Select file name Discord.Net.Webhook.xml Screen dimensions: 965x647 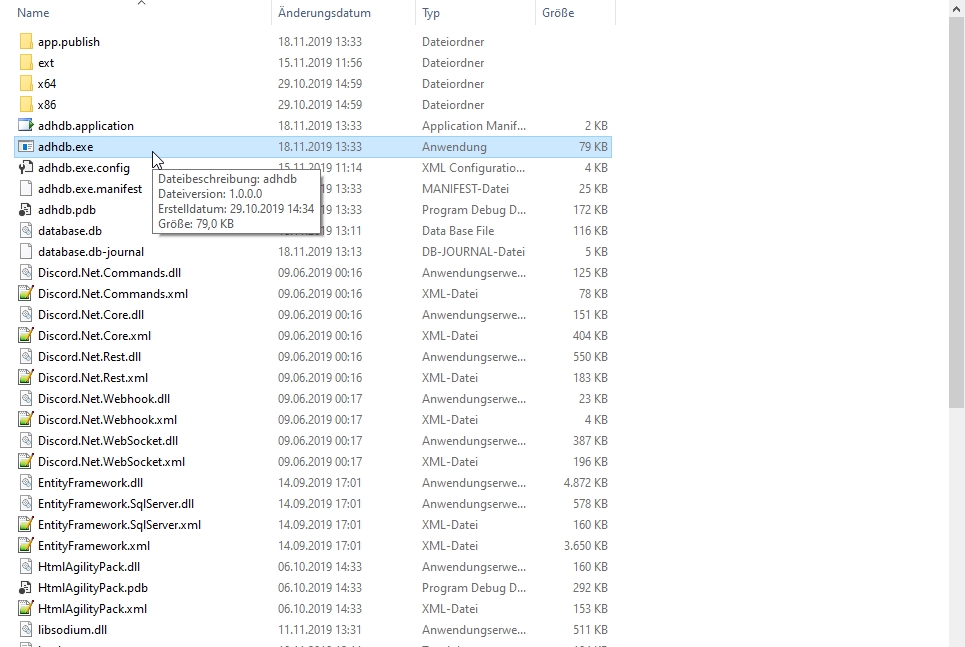pyautogui.click(x=108, y=420)
